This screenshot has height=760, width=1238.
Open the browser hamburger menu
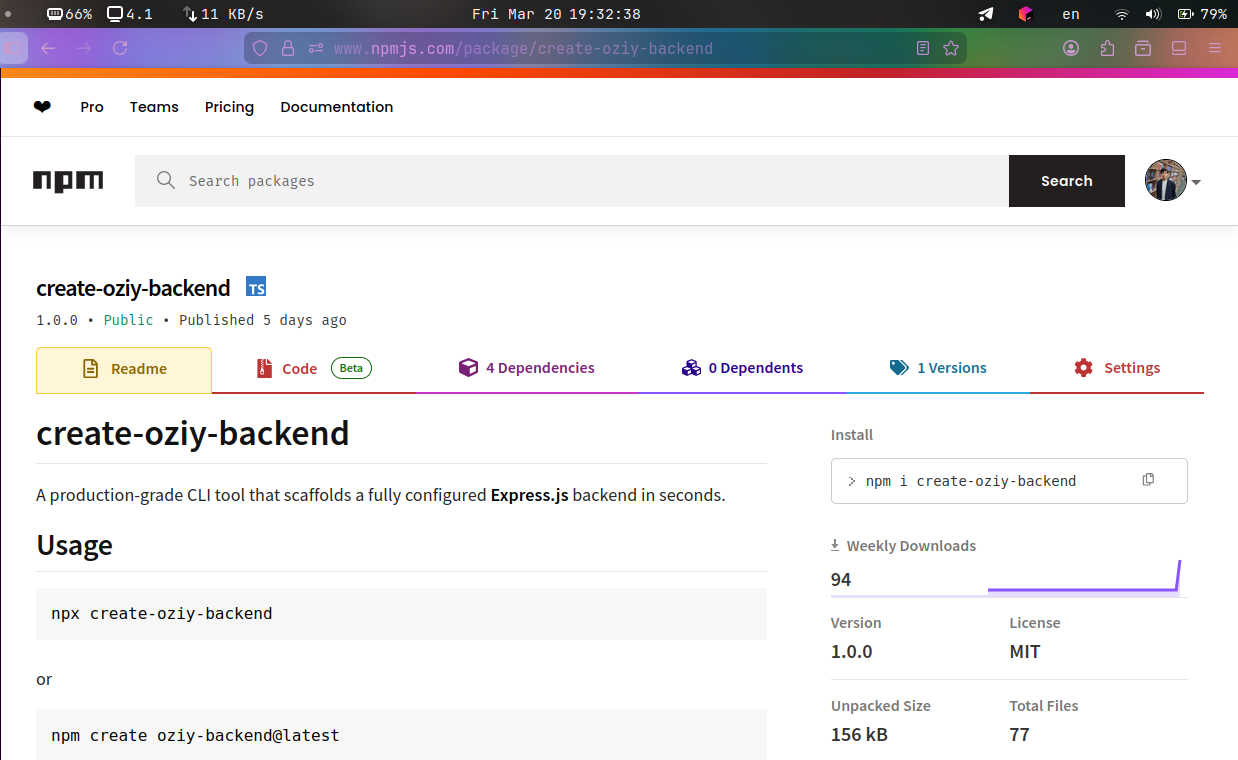[1215, 48]
